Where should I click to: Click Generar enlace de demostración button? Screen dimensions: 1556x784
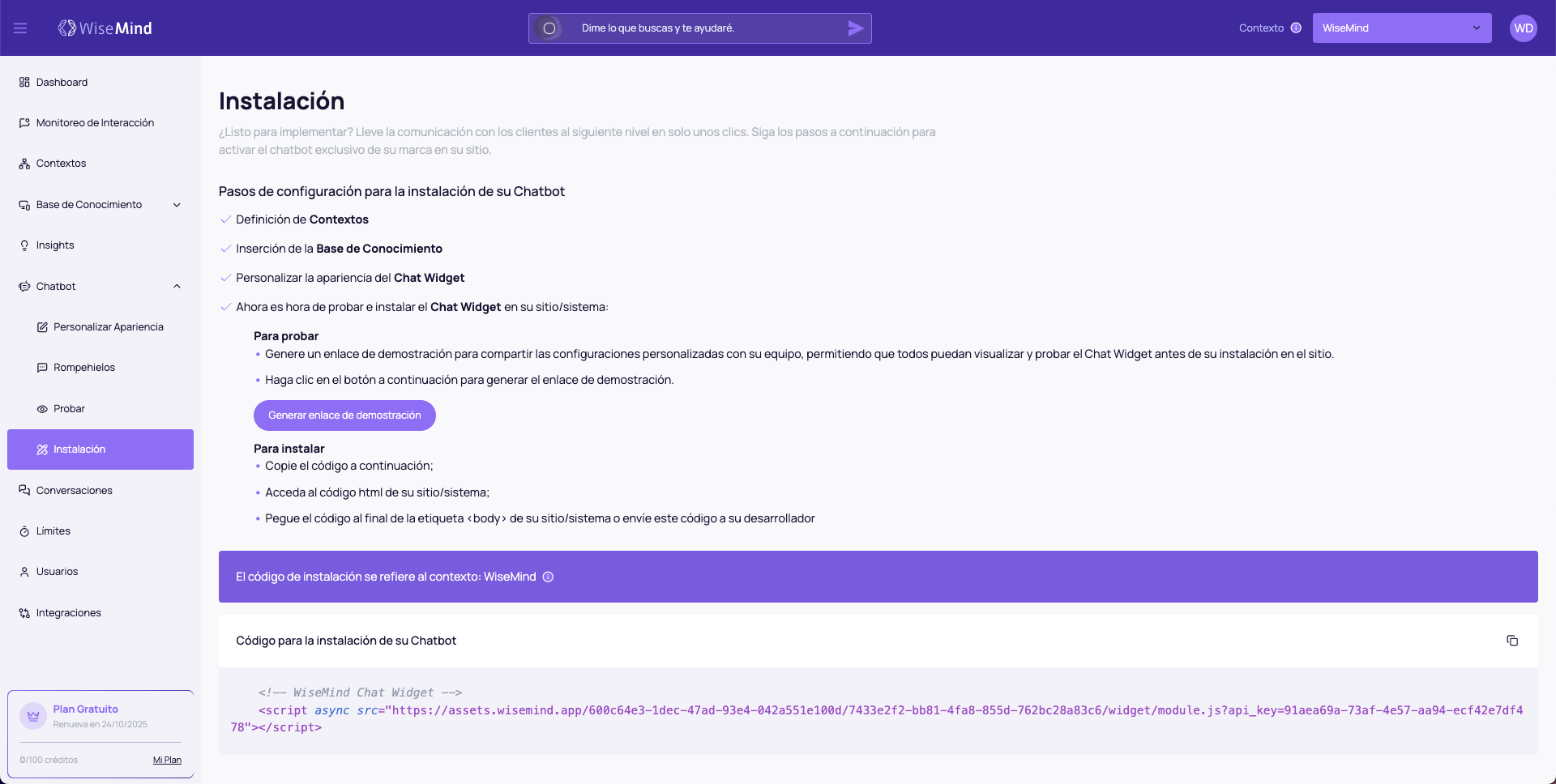[344, 415]
